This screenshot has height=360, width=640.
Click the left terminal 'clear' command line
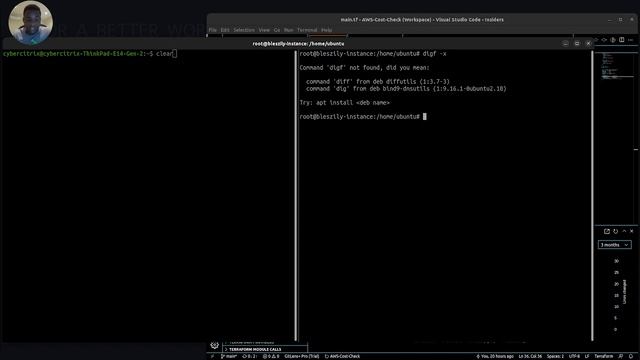tap(90, 53)
